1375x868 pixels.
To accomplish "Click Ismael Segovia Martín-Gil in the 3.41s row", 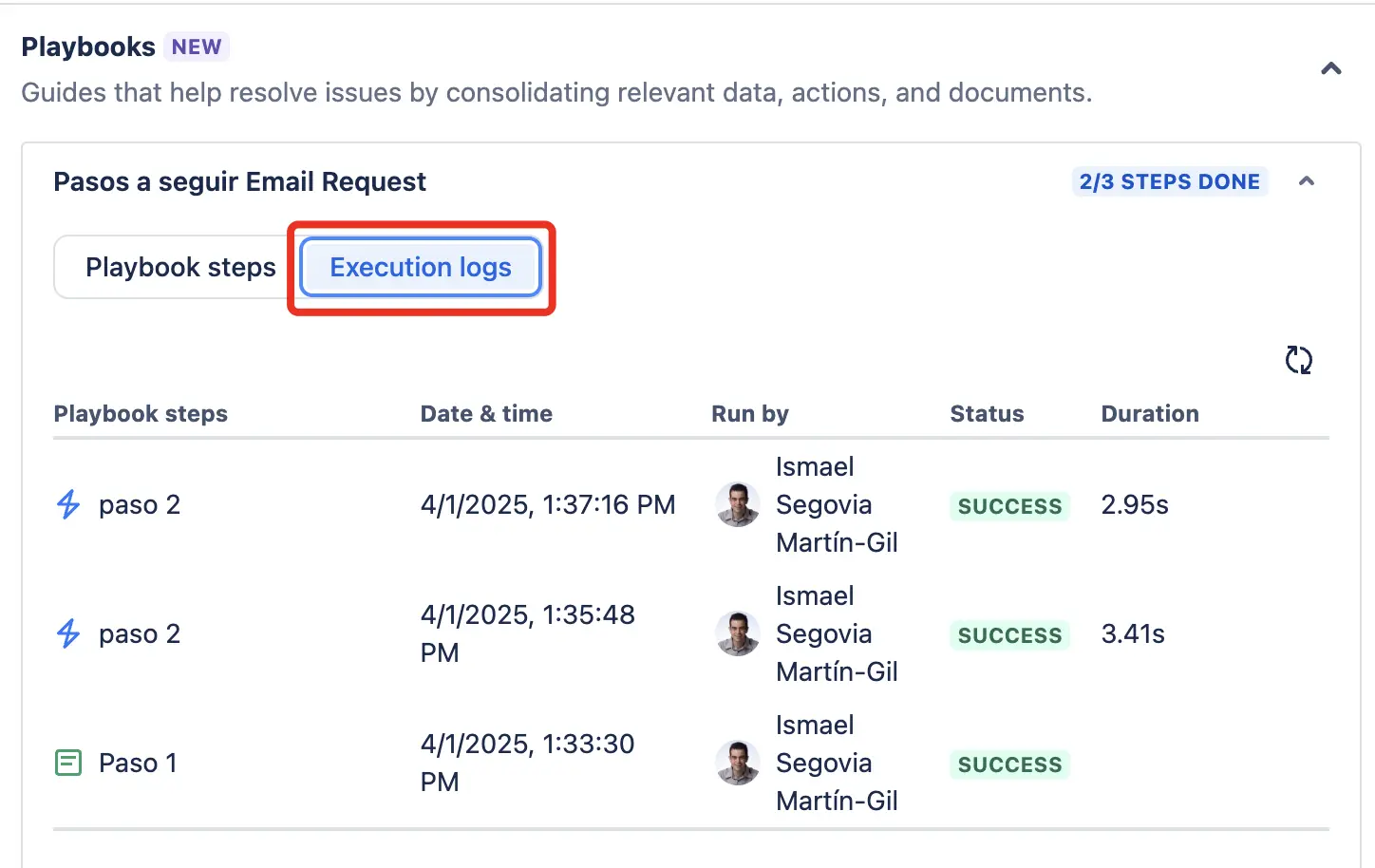I will click(837, 633).
